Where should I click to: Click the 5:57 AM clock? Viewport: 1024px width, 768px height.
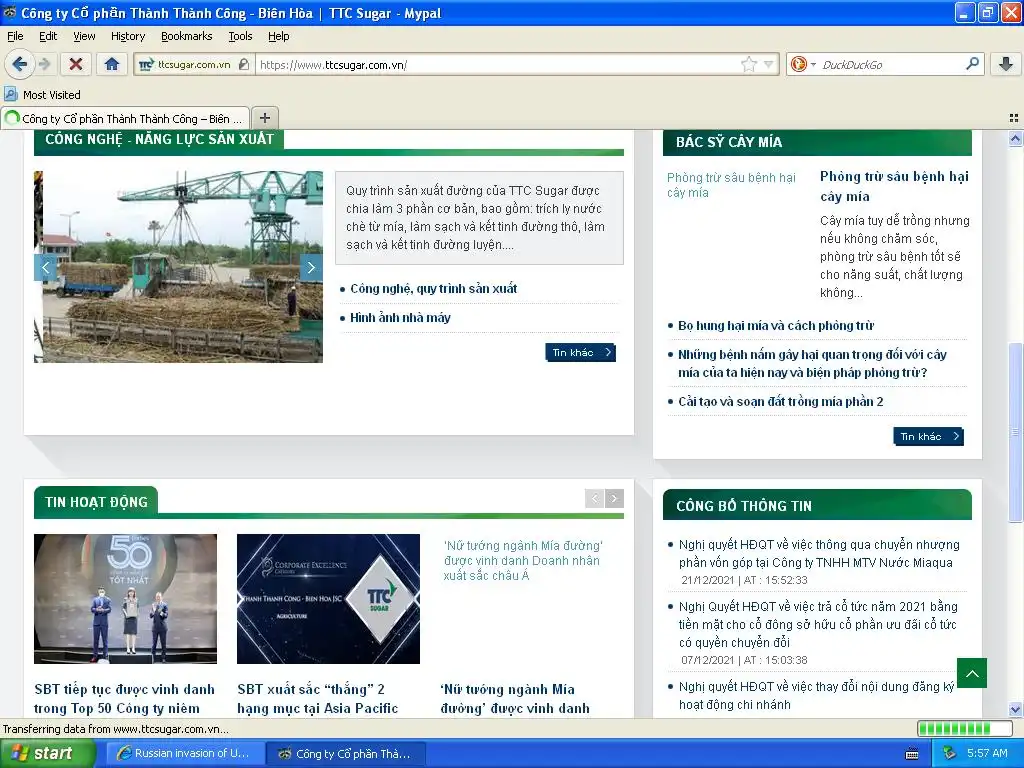(x=987, y=754)
